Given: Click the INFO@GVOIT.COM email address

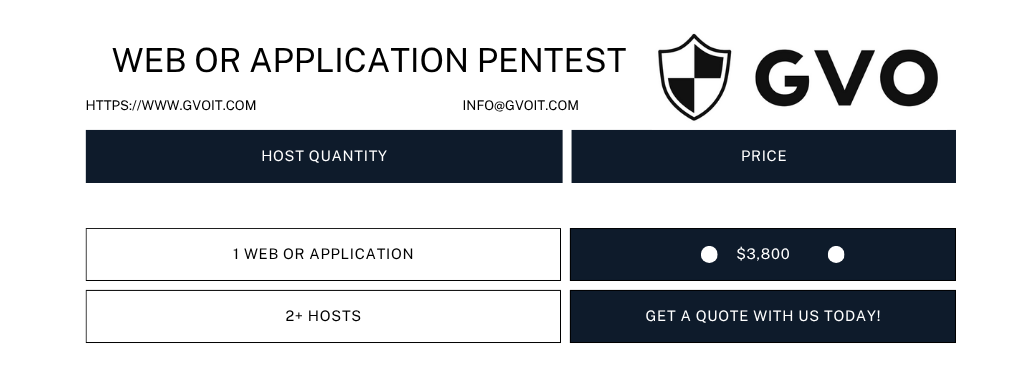Looking at the screenshot, I should pos(520,105).
